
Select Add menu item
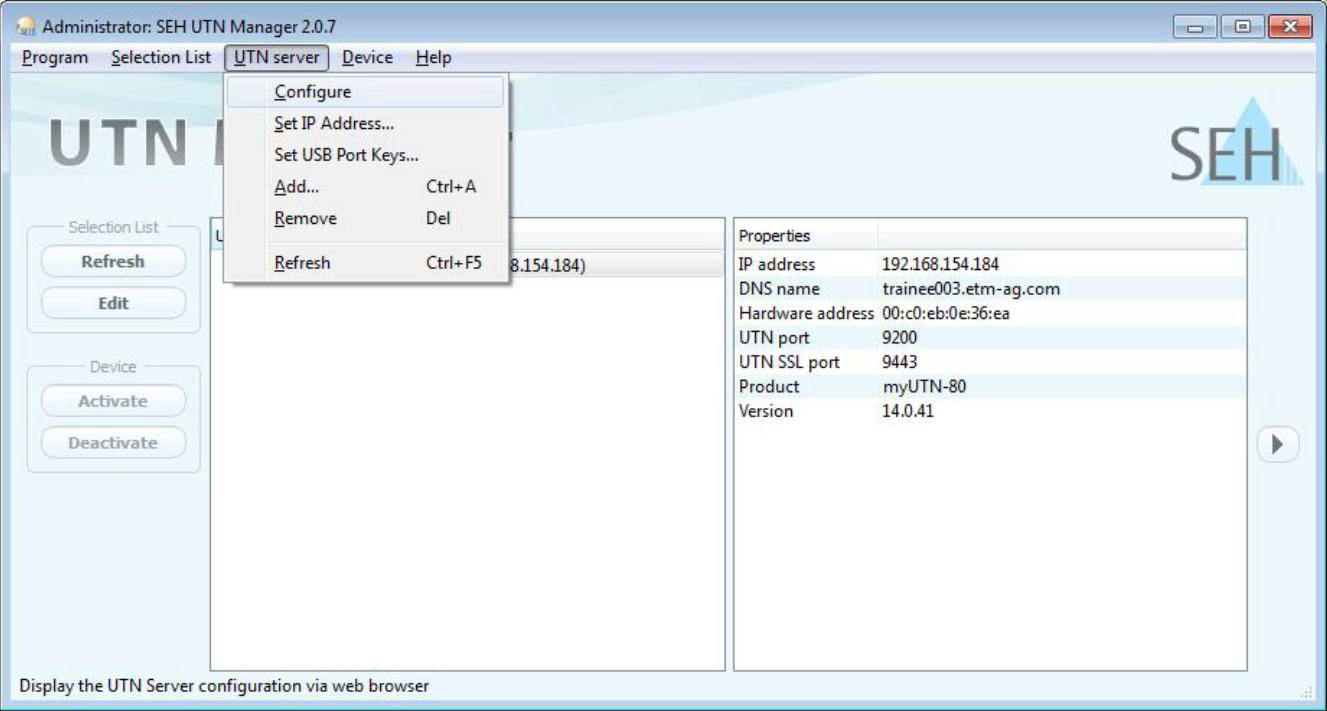pos(297,187)
